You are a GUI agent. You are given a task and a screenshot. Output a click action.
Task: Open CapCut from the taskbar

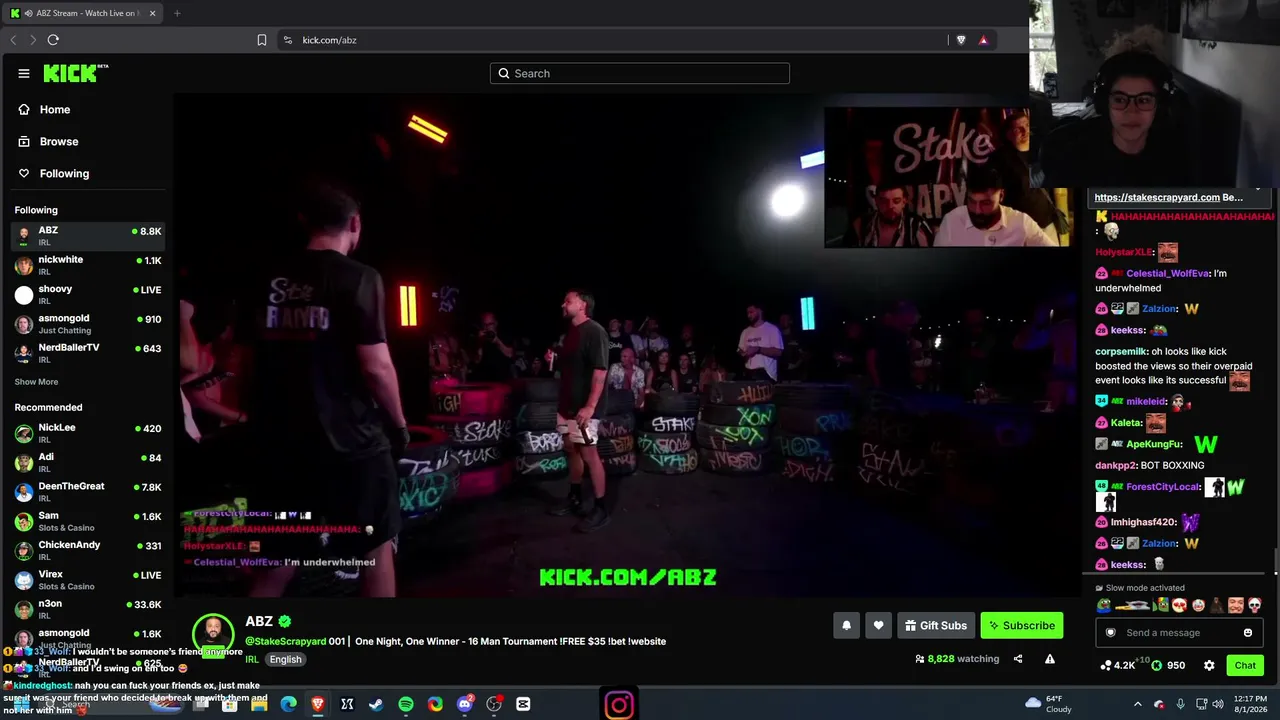point(523,704)
